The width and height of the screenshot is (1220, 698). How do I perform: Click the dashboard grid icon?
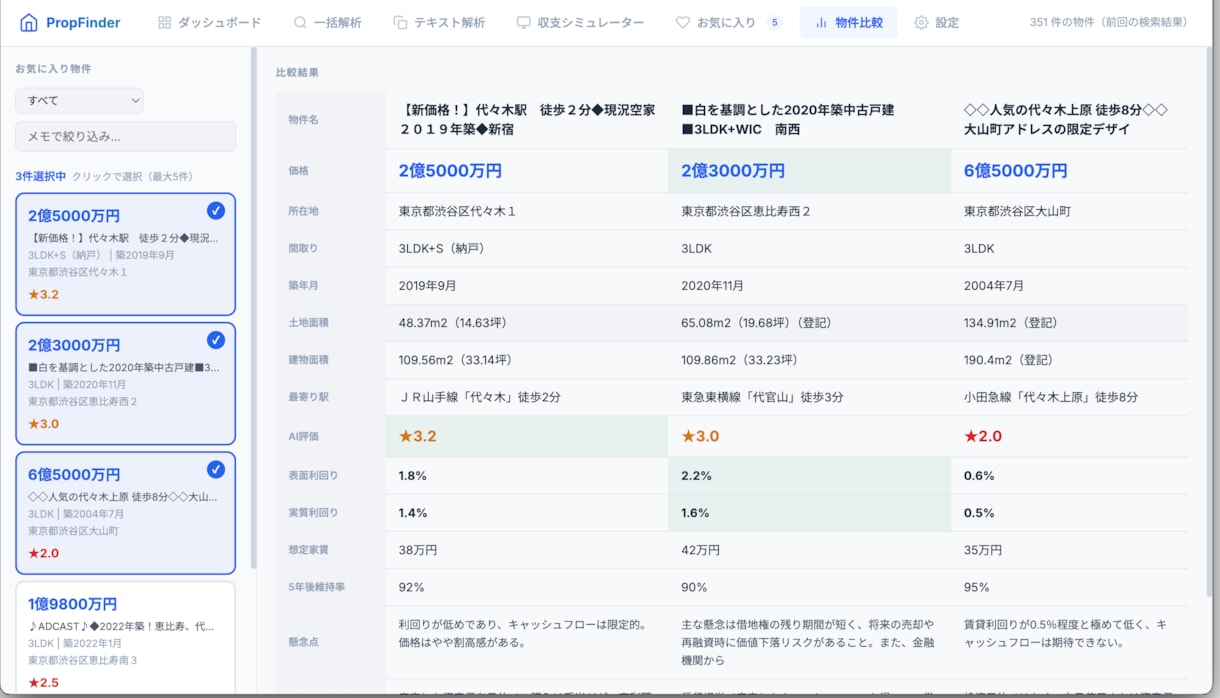[x=165, y=22]
